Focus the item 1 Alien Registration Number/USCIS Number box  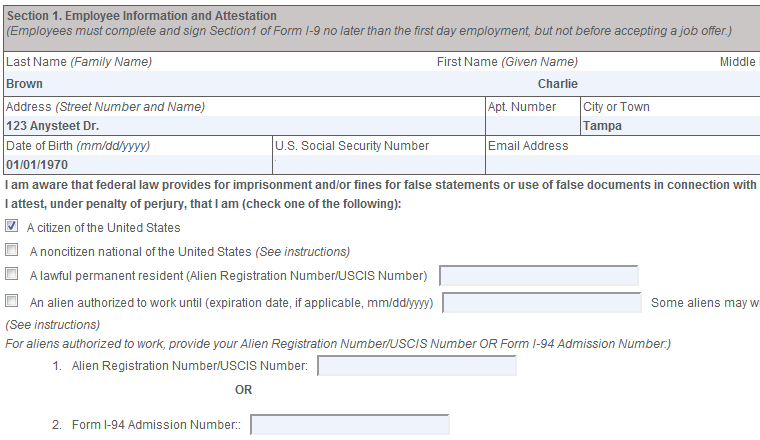417,366
